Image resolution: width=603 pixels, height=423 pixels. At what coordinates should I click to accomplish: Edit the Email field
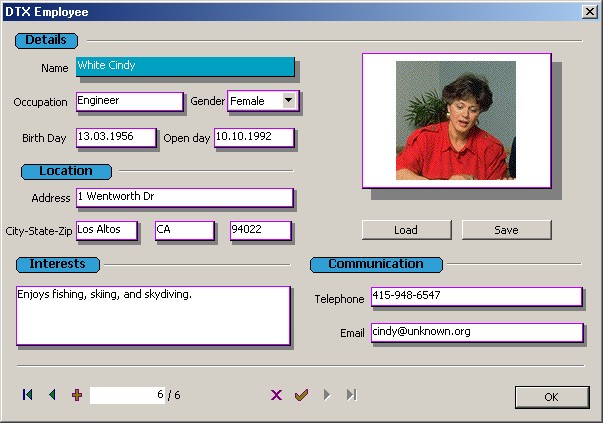477,332
